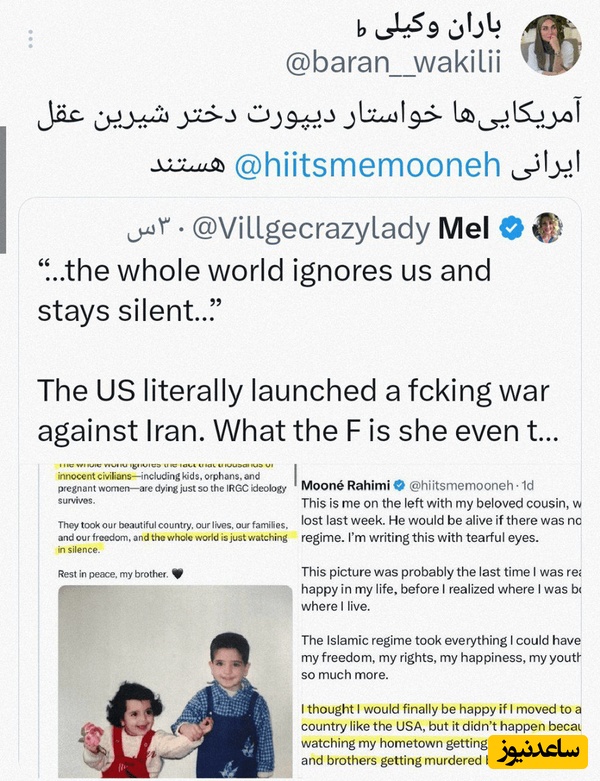
Task: Open the three-dot more options menu
Action: [31, 40]
